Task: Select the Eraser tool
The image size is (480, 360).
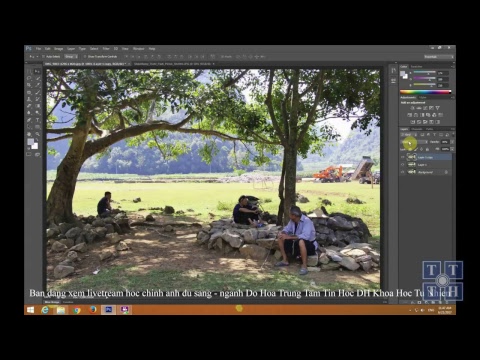Action: point(29,106)
